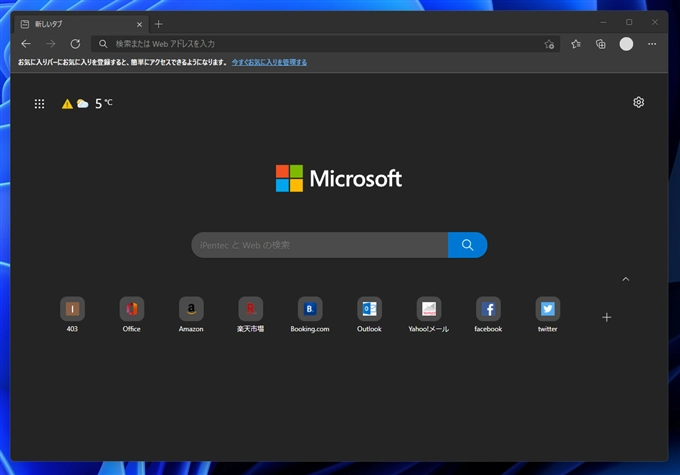Open the 楽天市場 quick link
680x475 pixels.
[x=250, y=315]
